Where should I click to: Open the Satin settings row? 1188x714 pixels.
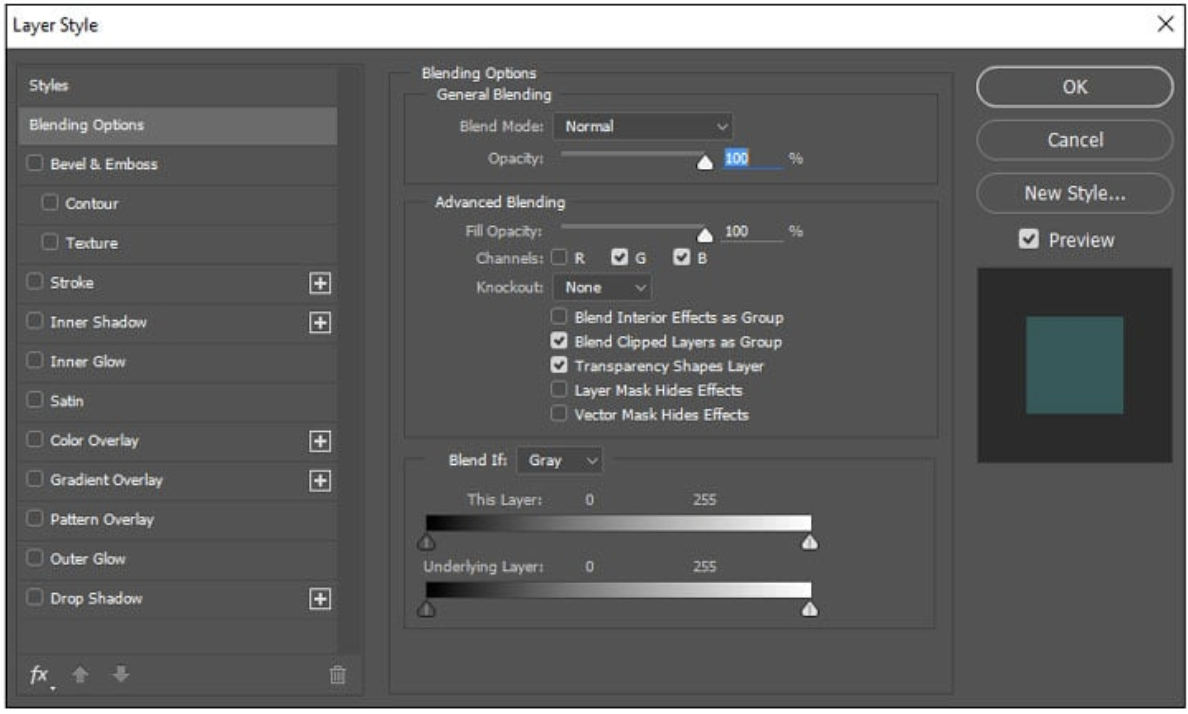[x=177, y=401]
